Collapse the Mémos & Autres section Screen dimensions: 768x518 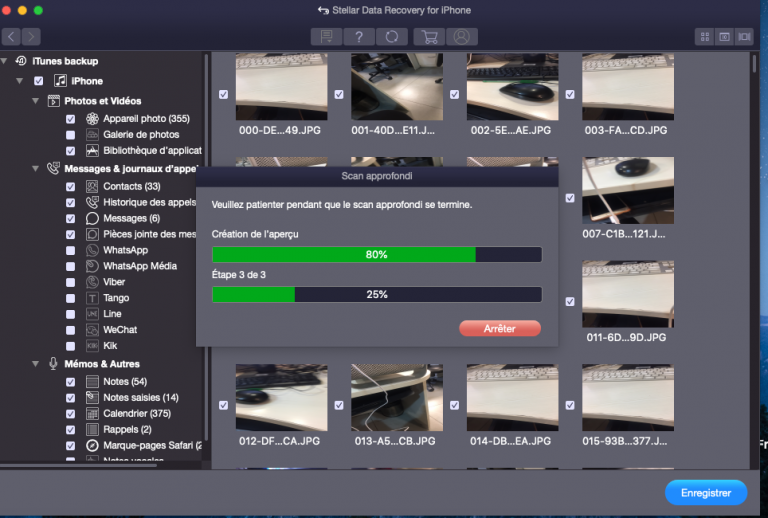(35, 364)
